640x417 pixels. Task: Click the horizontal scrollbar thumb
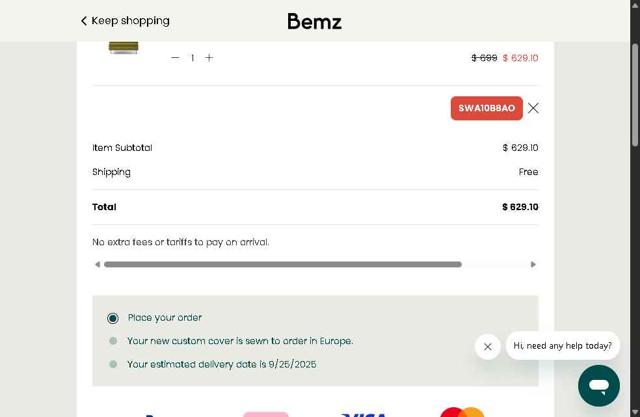click(282, 265)
